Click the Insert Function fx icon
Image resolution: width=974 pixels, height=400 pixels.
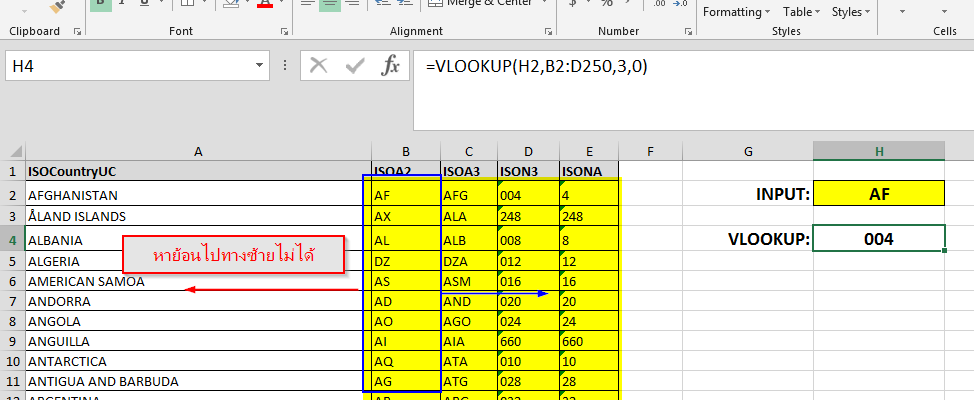click(391, 66)
